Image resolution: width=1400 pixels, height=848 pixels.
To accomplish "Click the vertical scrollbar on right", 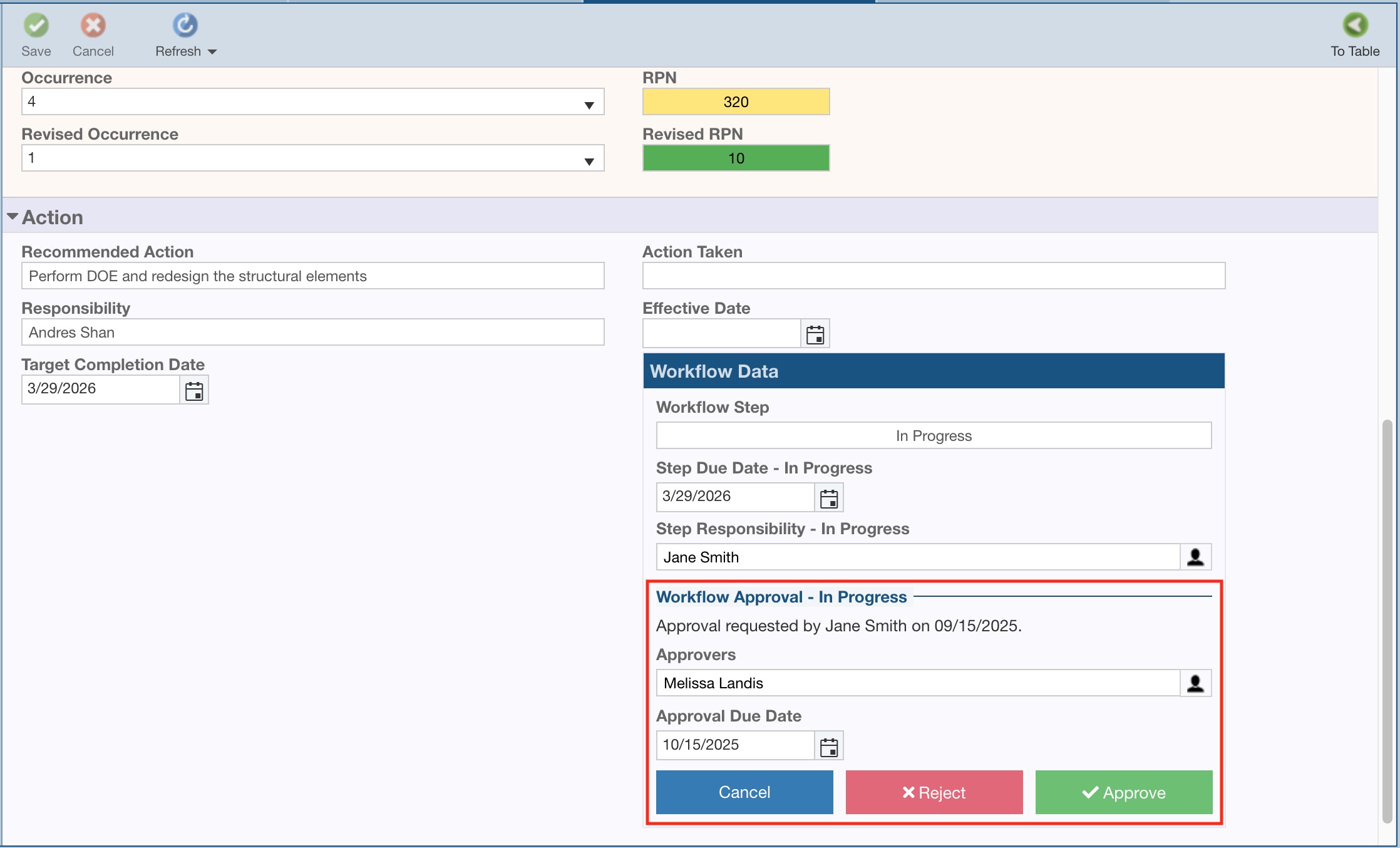I will pyautogui.click(x=1386, y=620).
